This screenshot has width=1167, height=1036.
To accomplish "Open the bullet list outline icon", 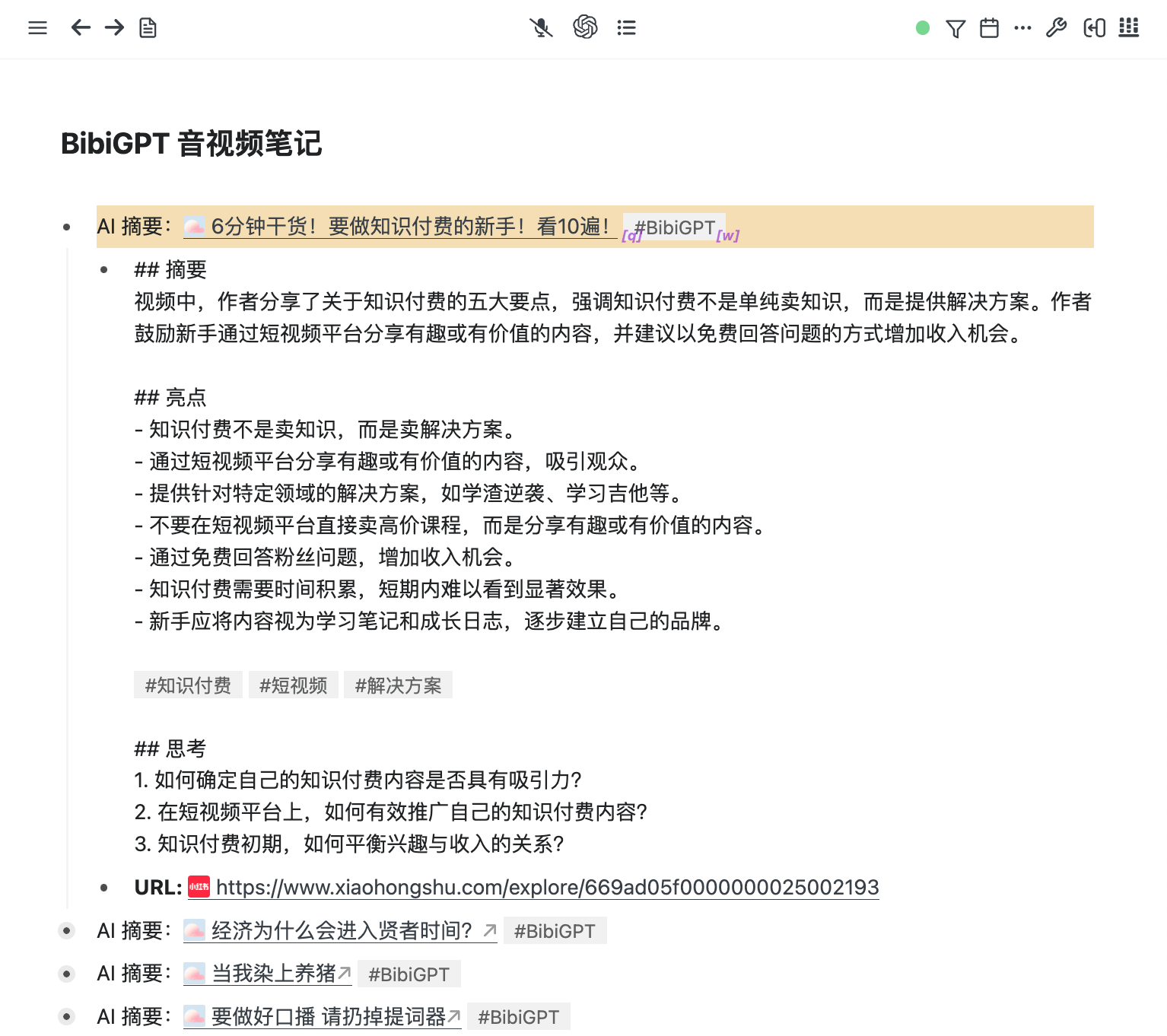I will pos(626,28).
